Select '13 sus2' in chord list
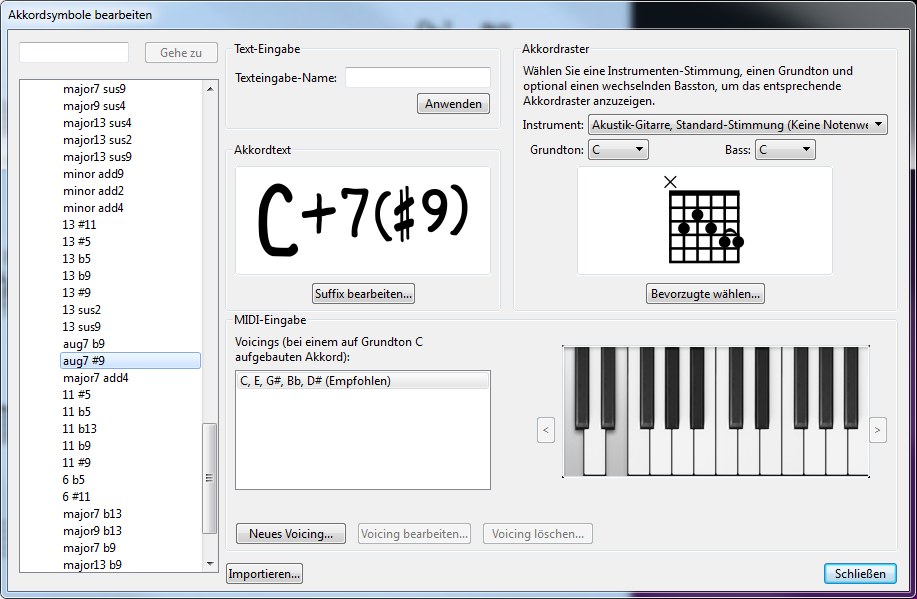 tap(82, 309)
